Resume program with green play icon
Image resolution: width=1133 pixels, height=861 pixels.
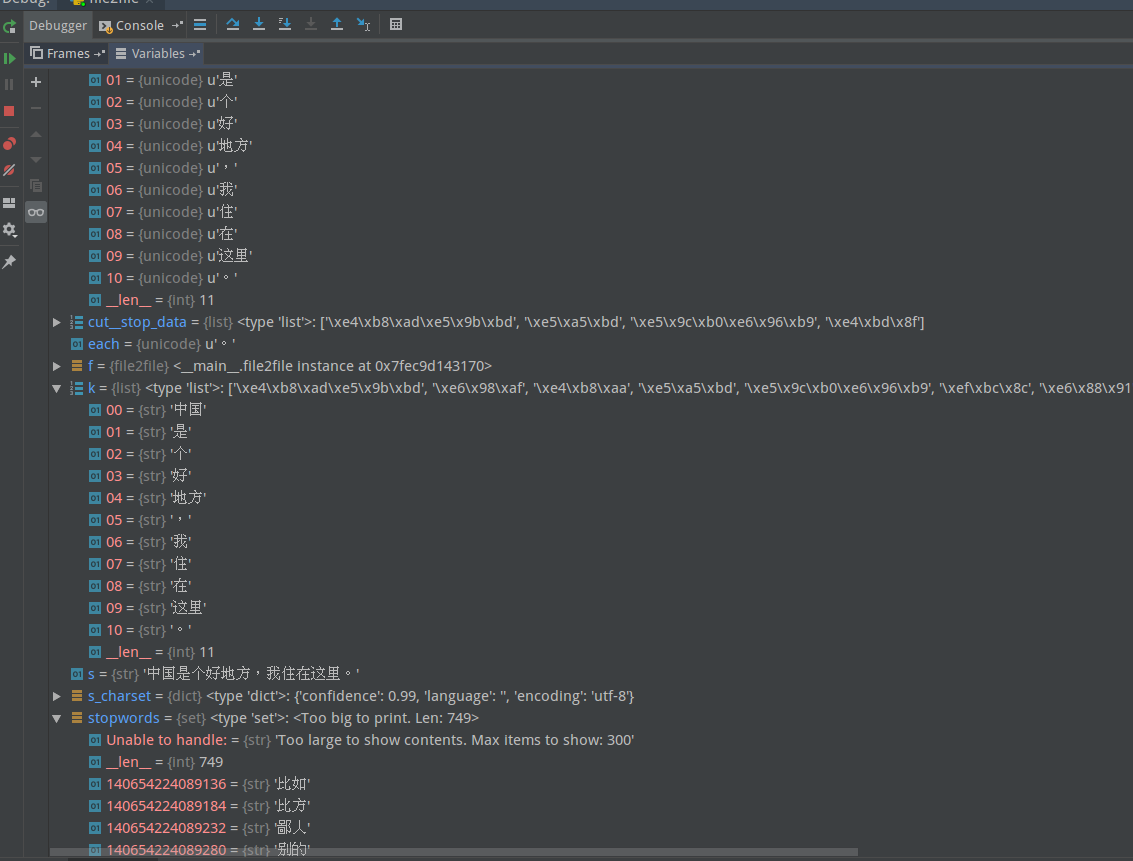(x=9, y=58)
